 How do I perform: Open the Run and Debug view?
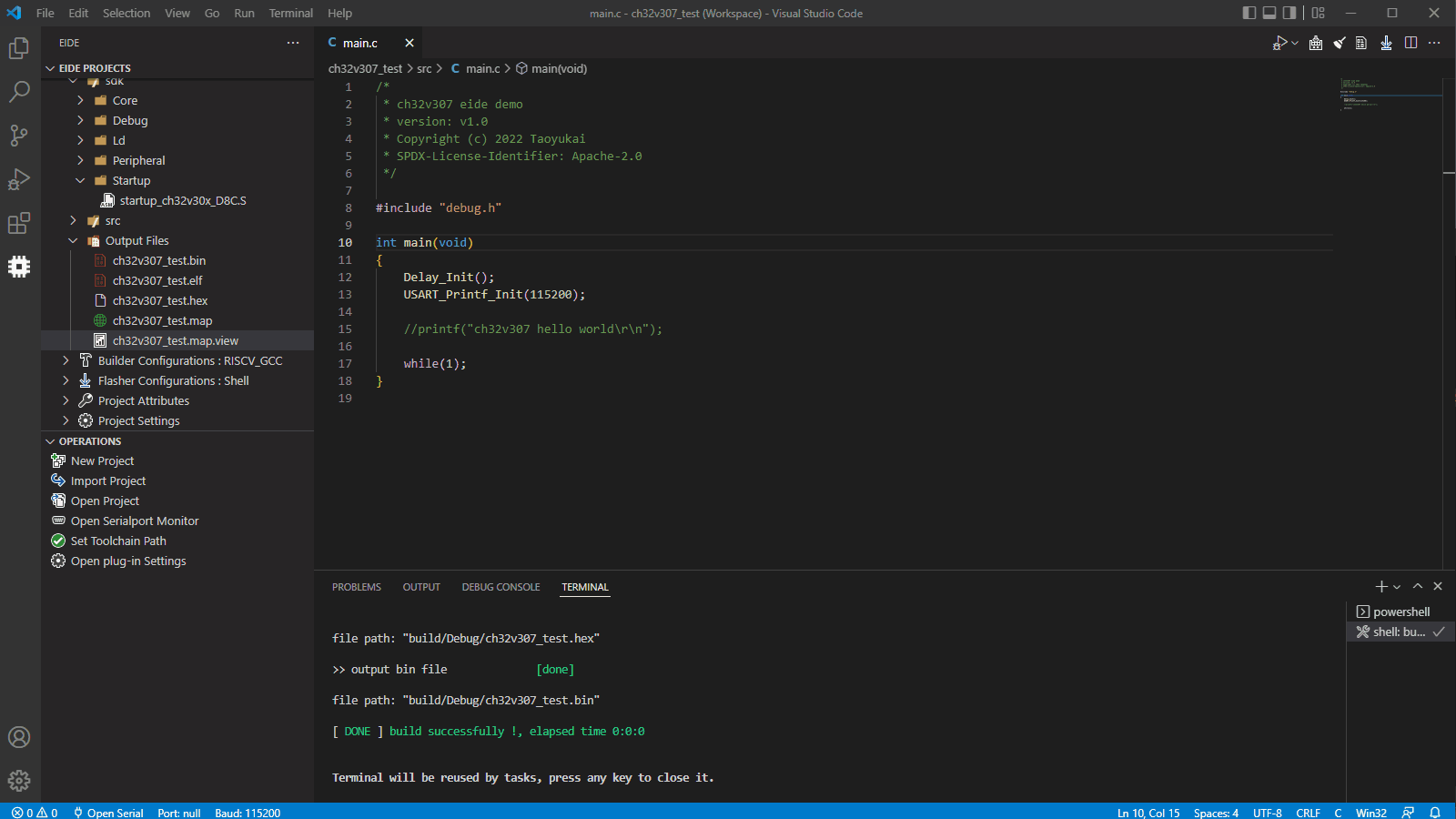(x=19, y=179)
